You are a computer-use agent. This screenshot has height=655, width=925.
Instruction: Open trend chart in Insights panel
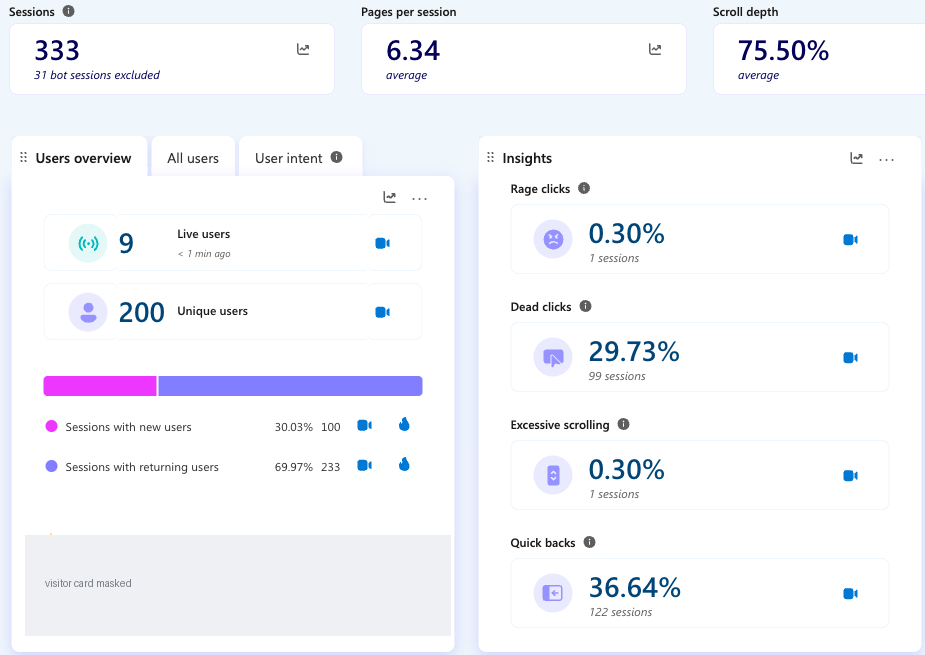point(857,158)
